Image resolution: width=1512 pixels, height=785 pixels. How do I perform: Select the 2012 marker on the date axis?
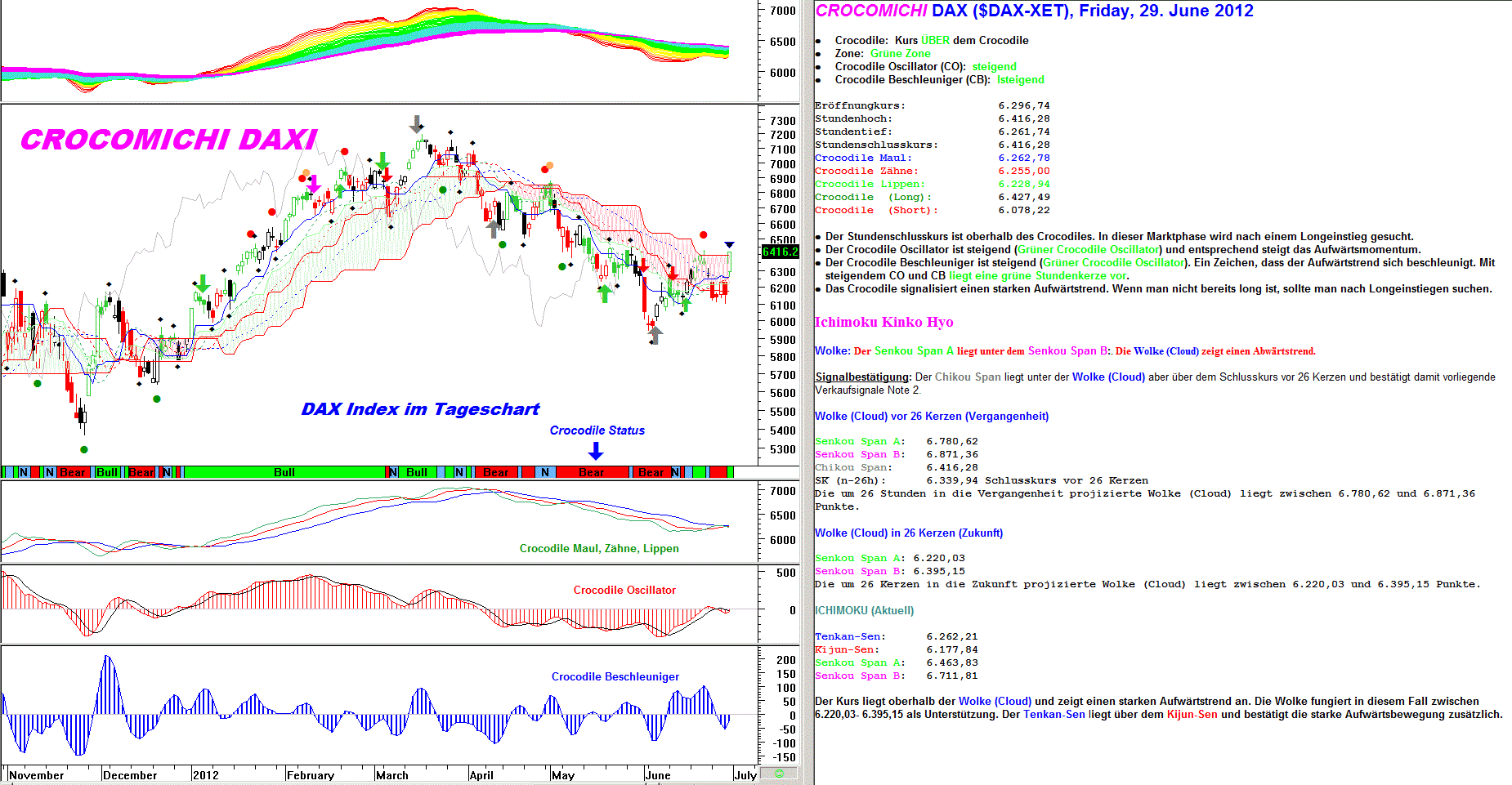[x=205, y=775]
